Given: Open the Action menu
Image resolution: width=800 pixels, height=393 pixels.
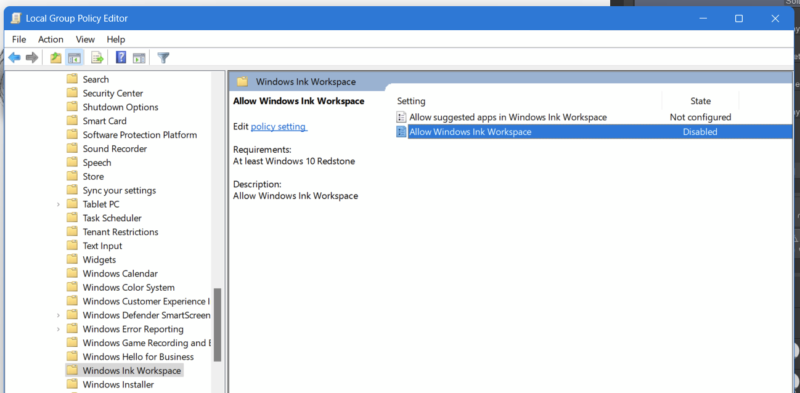Looking at the screenshot, I should pyautogui.click(x=51, y=39).
